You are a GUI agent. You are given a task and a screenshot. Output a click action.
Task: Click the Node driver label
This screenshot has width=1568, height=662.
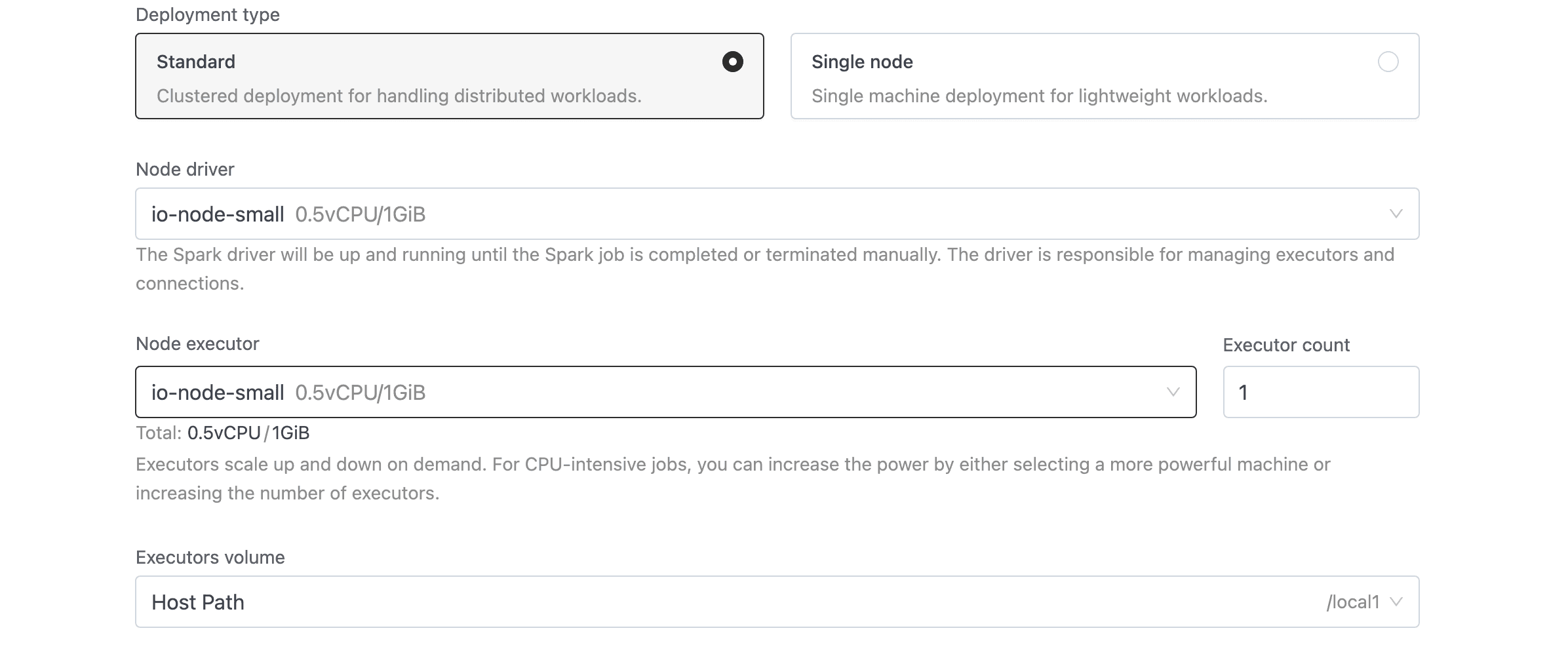[x=185, y=169]
